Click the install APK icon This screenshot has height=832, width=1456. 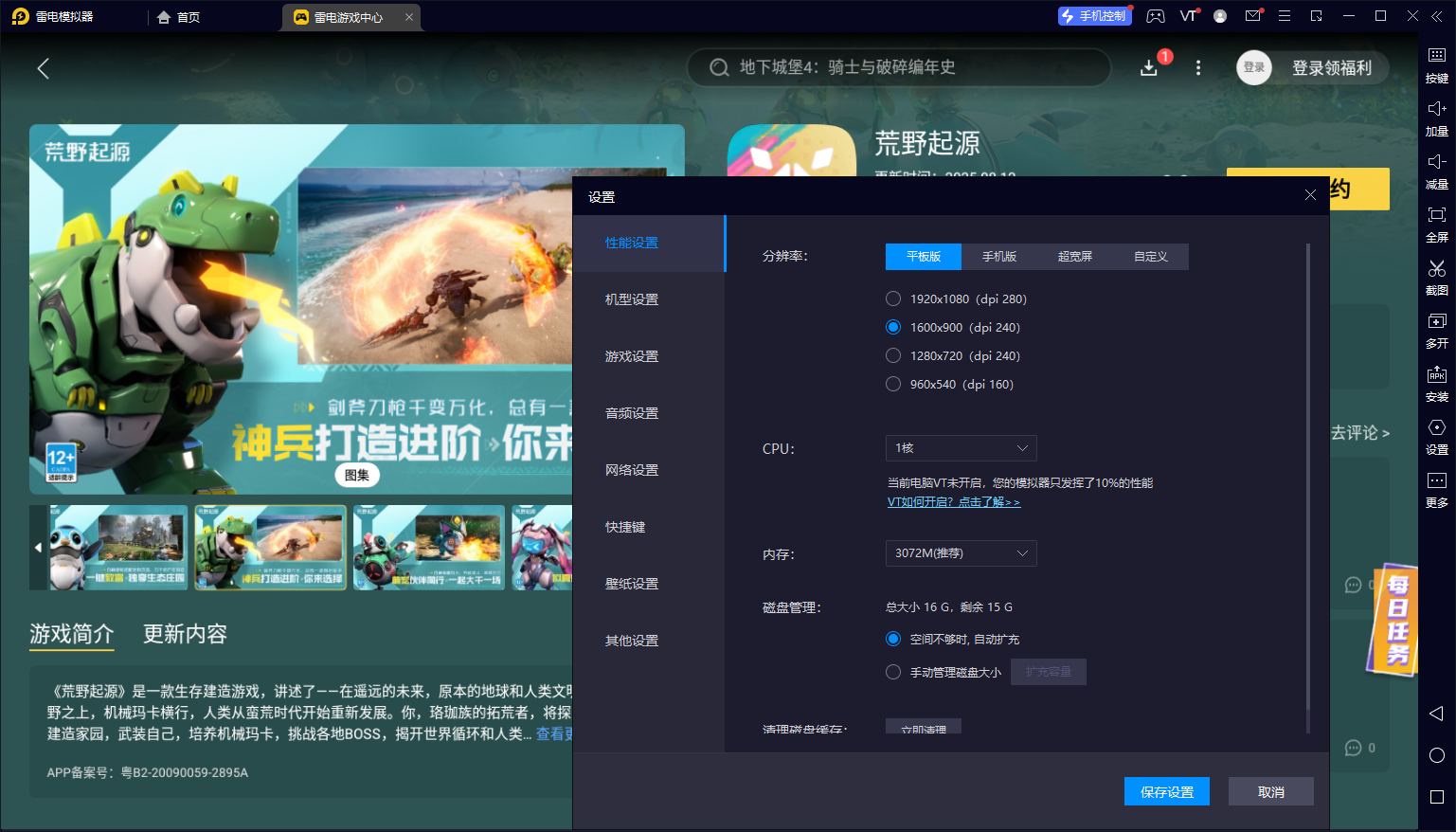[x=1436, y=375]
